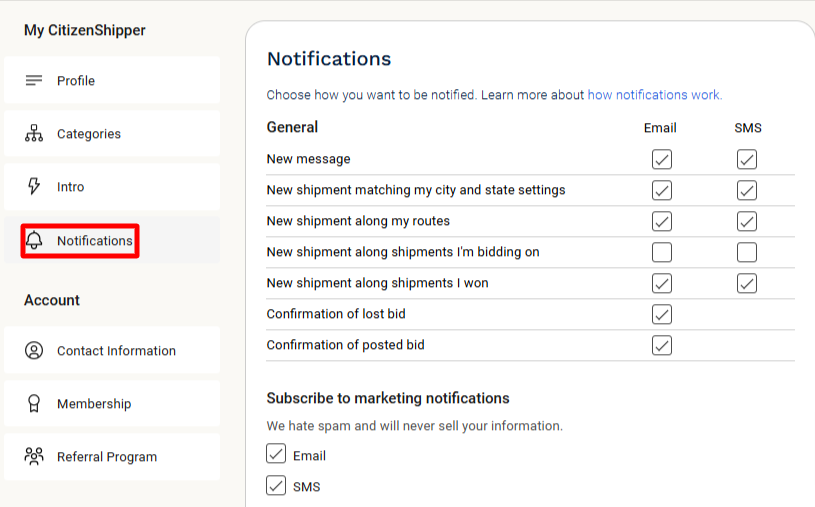Toggle Email for Confirmation of posted bid
The image size is (815, 507).
(662, 345)
